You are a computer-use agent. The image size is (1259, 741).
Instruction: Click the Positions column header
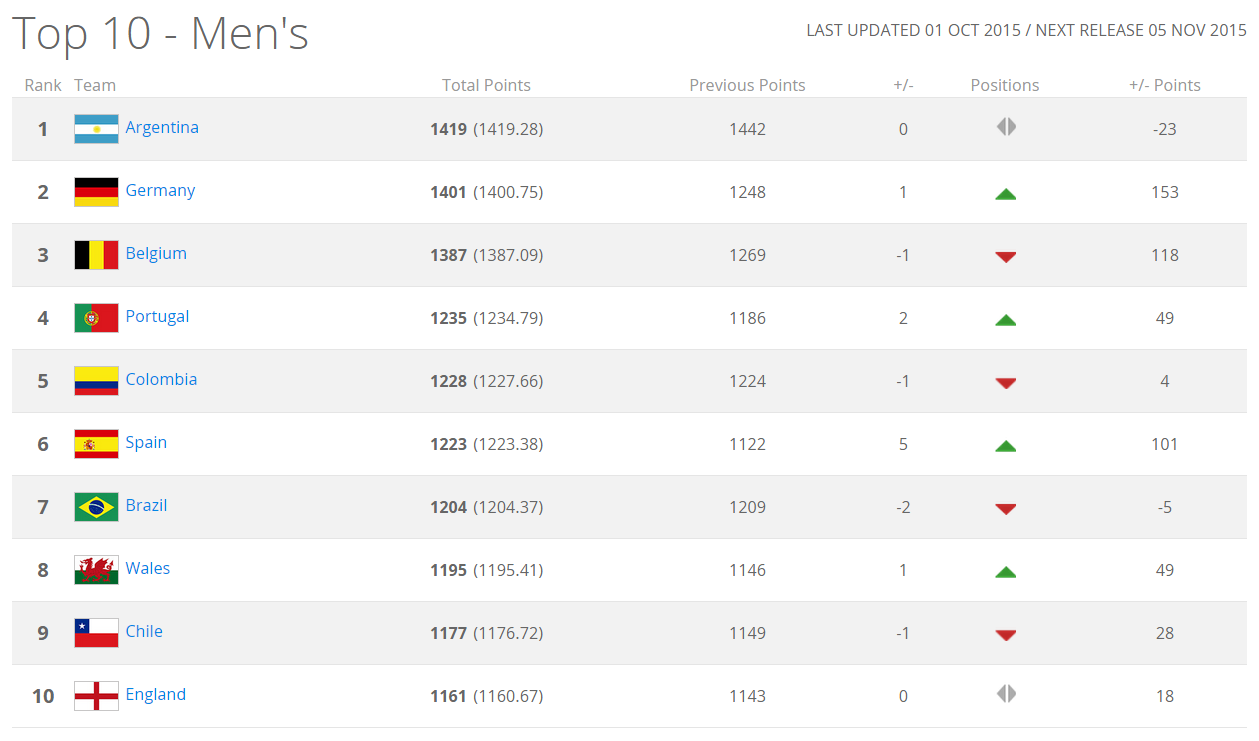tap(1005, 85)
